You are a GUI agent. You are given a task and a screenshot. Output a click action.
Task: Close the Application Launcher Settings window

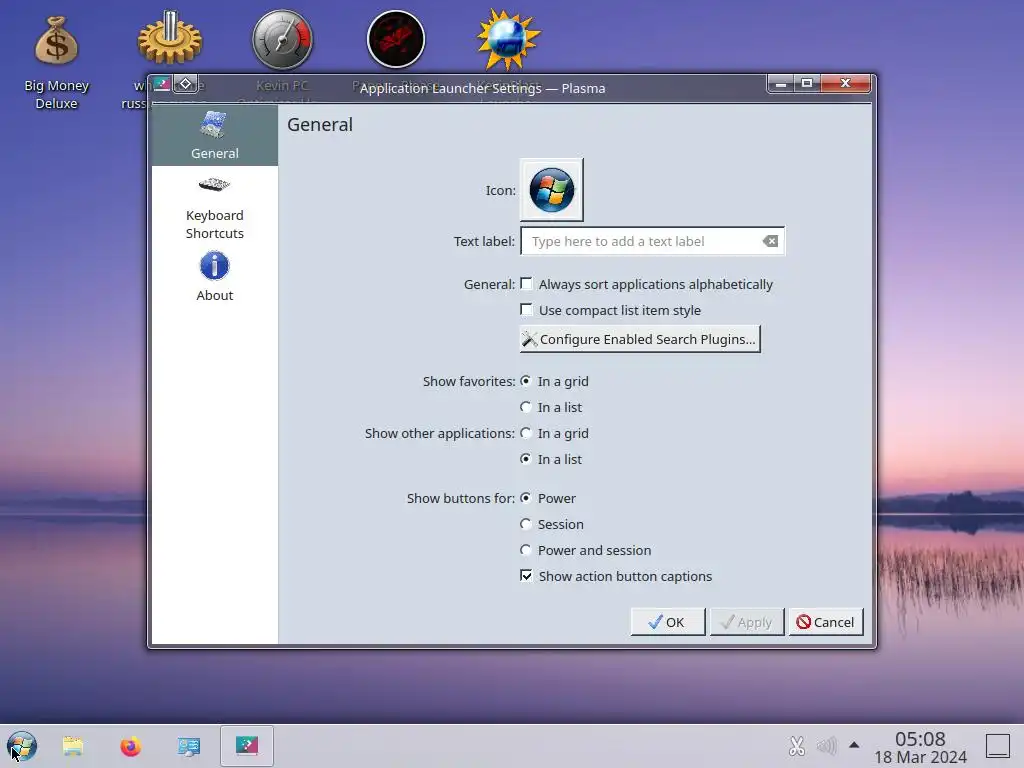[x=846, y=84]
